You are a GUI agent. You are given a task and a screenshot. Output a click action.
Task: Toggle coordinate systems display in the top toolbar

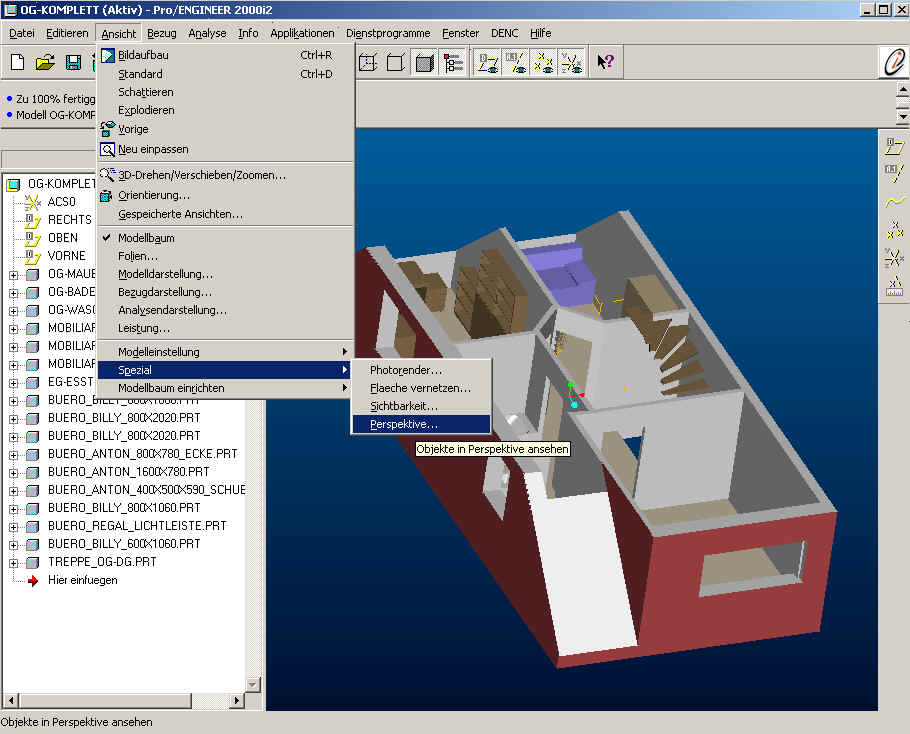point(571,62)
